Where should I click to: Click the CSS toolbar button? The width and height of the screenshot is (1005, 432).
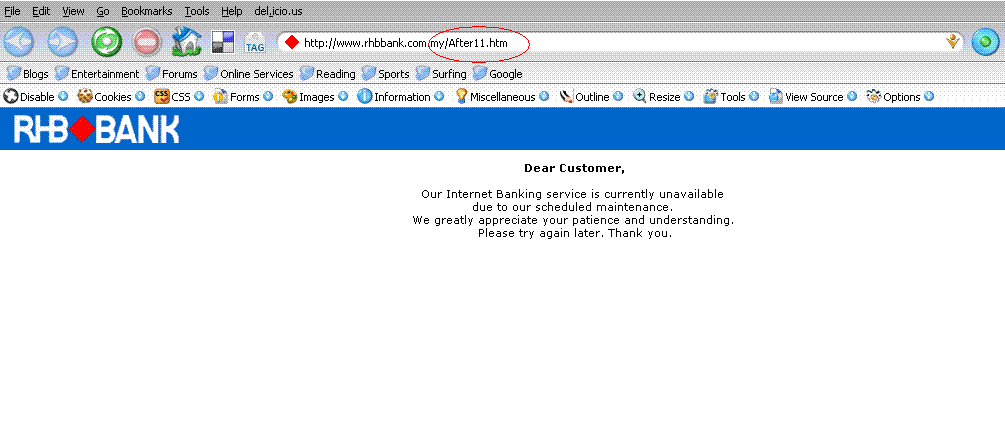point(172,97)
